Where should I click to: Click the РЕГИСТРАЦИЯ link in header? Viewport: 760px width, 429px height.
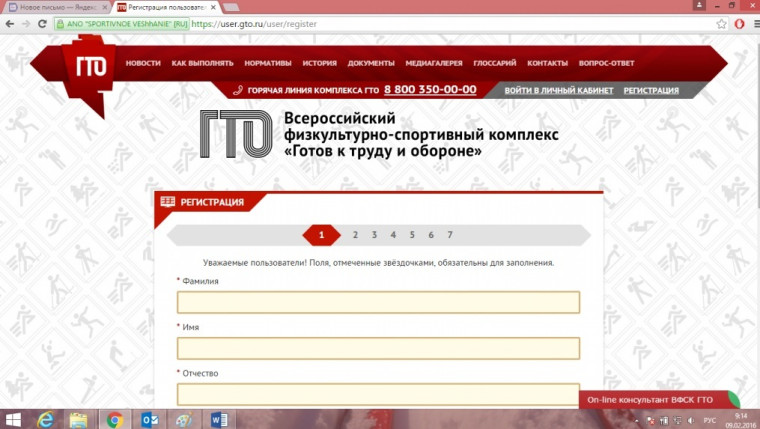click(651, 90)
